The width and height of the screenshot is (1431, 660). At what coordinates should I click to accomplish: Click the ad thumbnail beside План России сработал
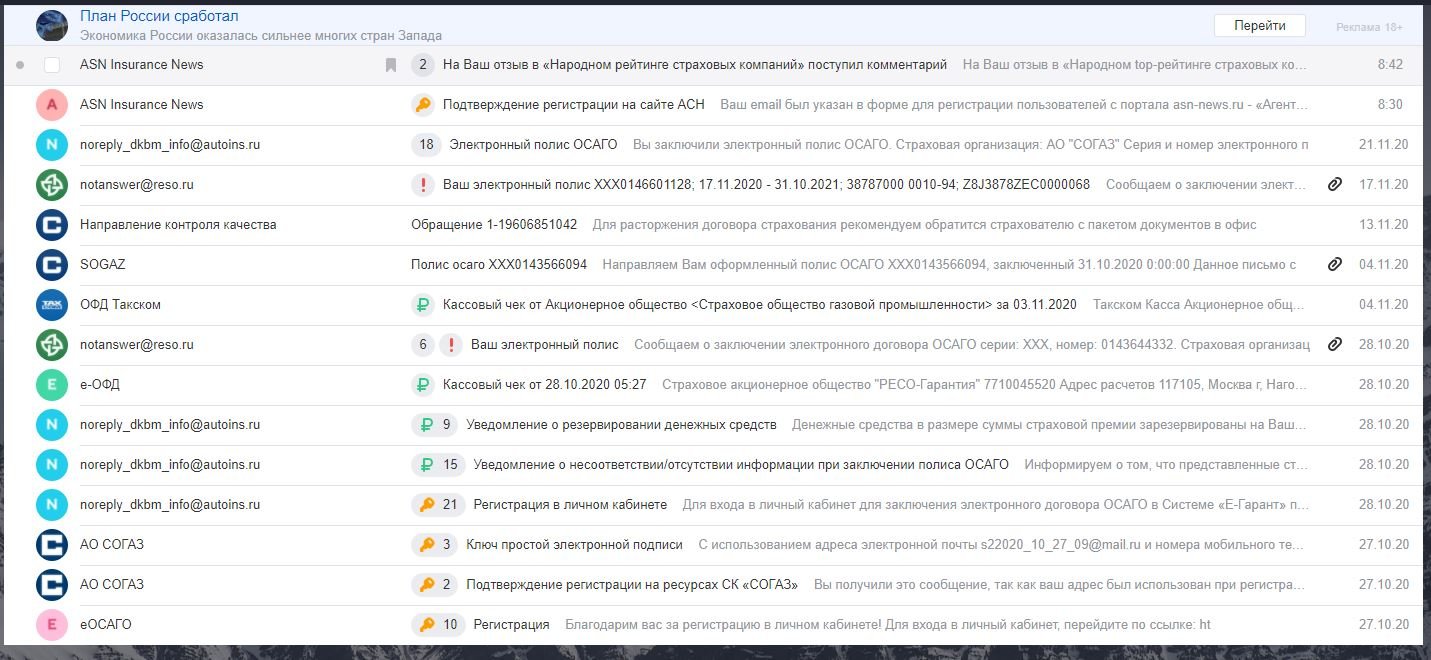pos(52,25)
